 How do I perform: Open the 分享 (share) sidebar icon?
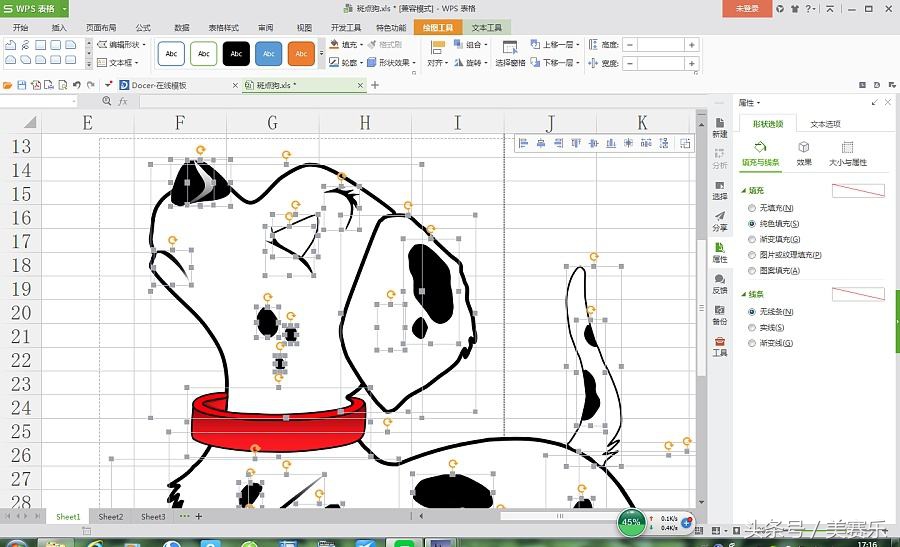(720, 221)
